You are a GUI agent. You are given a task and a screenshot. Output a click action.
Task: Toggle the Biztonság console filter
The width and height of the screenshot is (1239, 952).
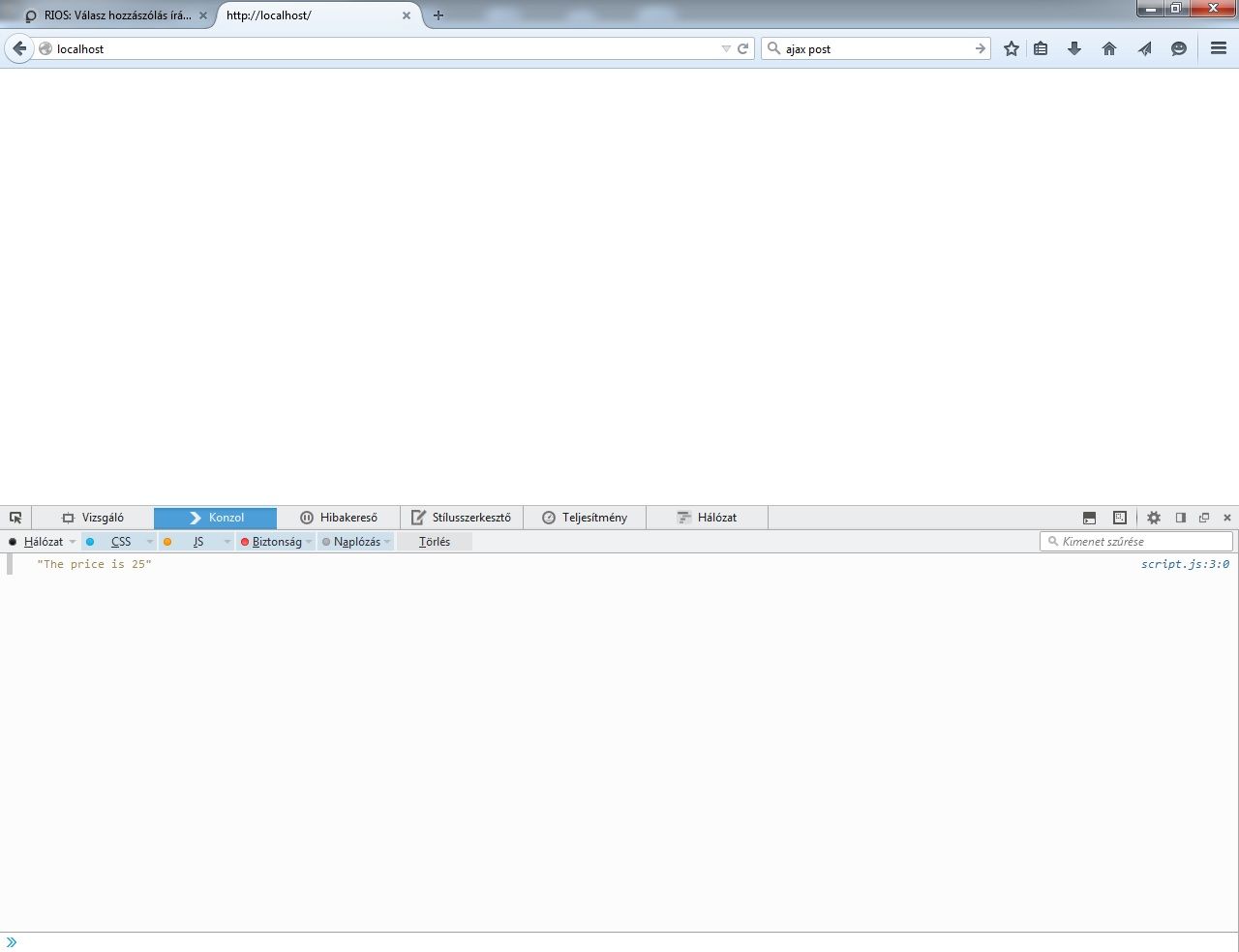pos(271,542)
